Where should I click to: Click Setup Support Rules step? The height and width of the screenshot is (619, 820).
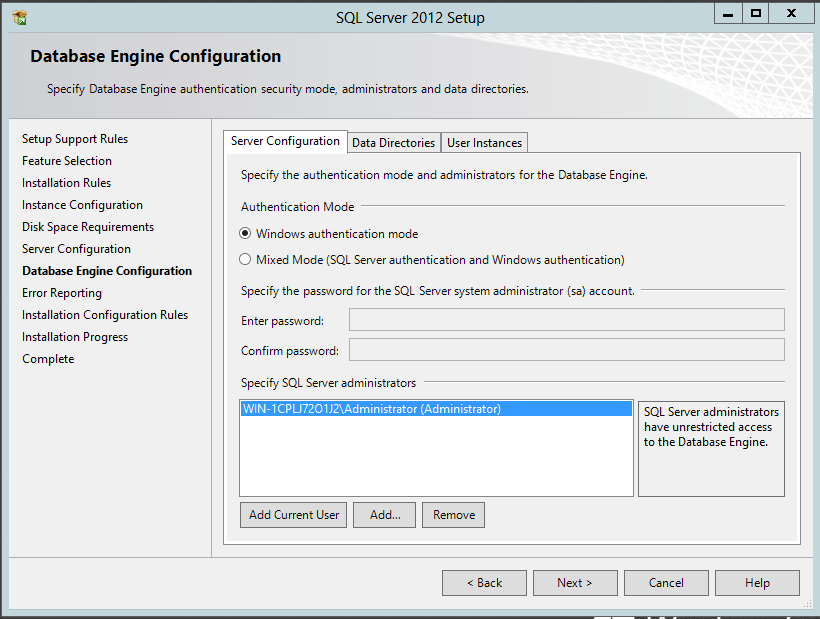coord(75,139)
